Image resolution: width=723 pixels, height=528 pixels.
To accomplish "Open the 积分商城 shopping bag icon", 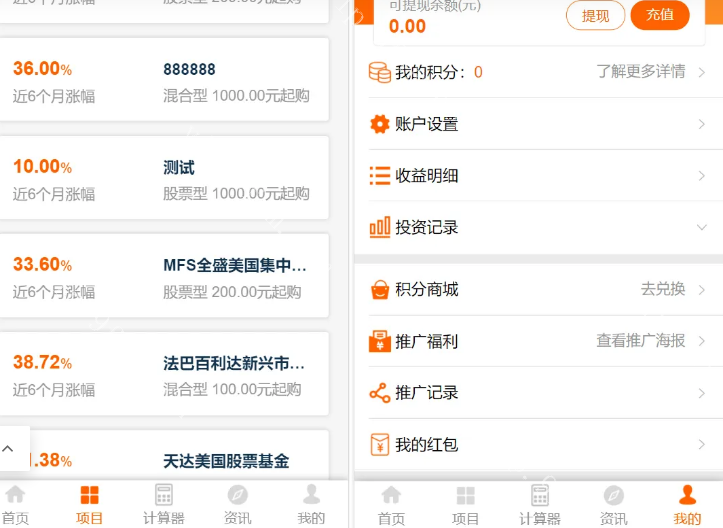I will click(379, 289).
